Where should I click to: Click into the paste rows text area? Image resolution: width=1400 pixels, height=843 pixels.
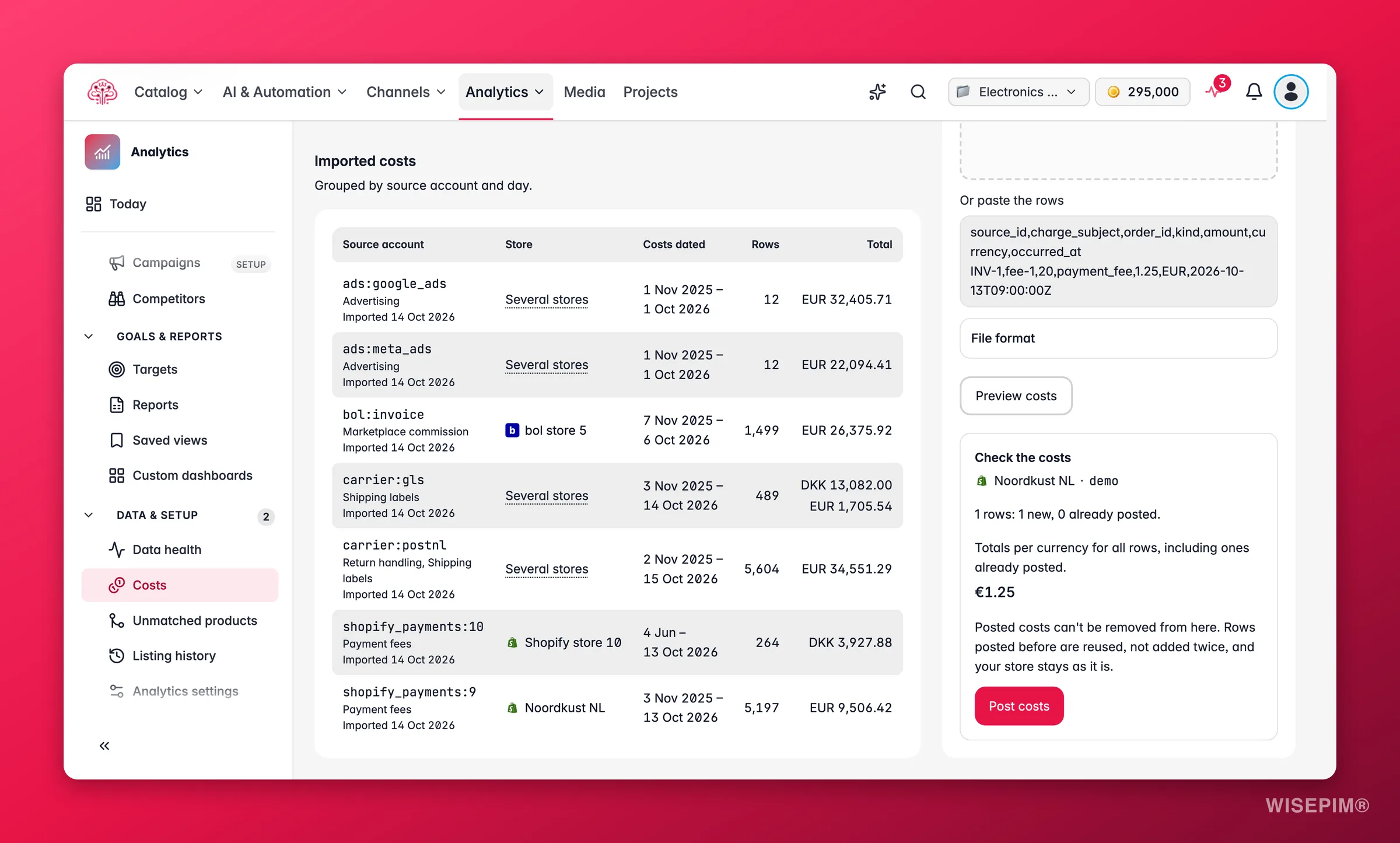[1118, 261]
